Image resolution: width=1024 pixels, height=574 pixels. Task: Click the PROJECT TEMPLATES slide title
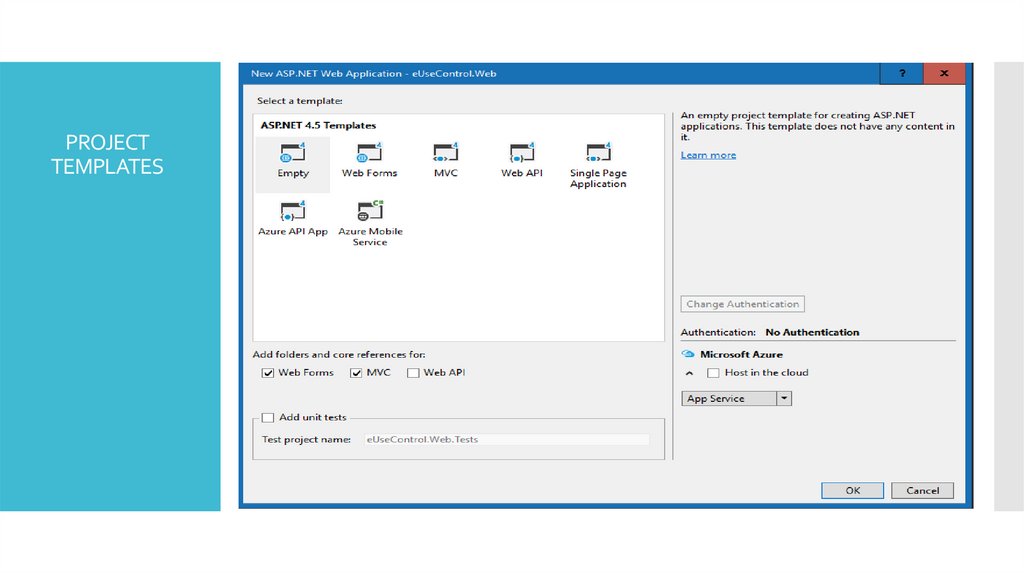pos(107,154)
